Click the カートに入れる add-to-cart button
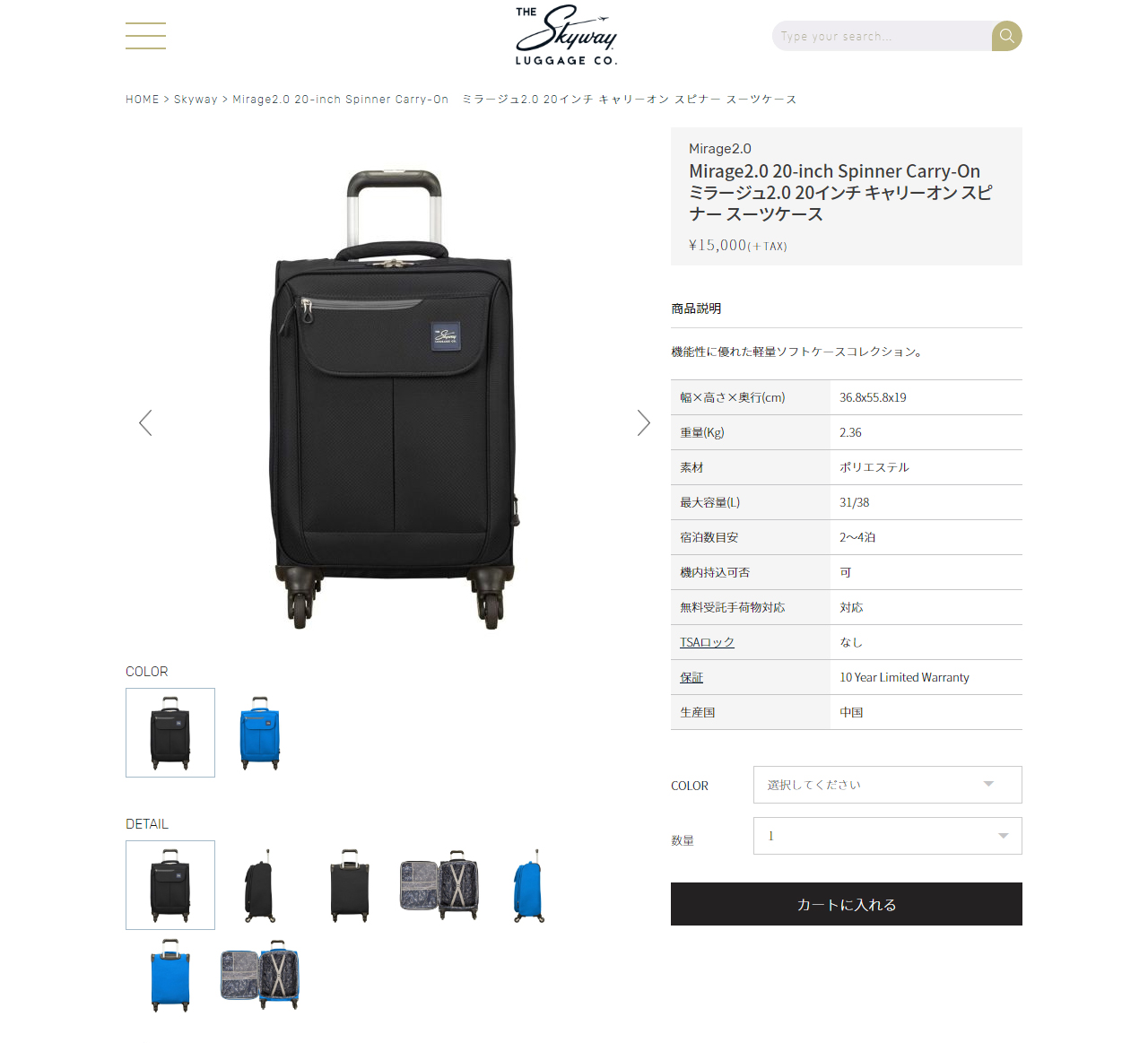 [x=847, y=904]
